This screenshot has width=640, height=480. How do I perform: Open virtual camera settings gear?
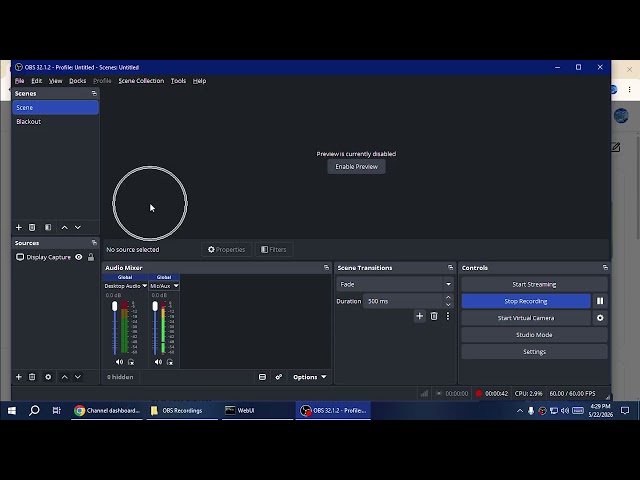[x=600, y=318]
